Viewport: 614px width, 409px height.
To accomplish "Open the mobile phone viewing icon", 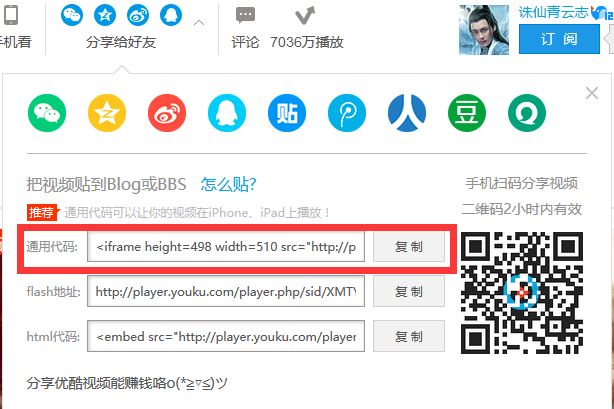I will pos(11,15).
